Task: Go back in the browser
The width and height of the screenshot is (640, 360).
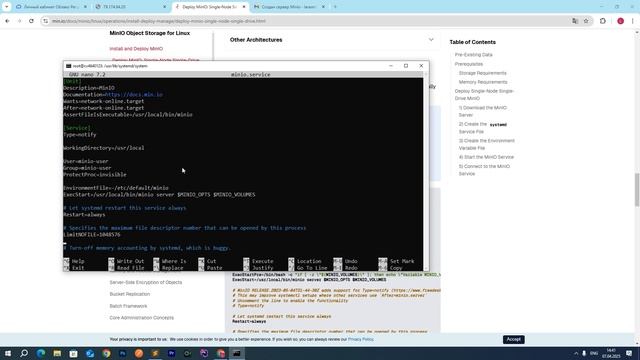Action: [7, 21]
